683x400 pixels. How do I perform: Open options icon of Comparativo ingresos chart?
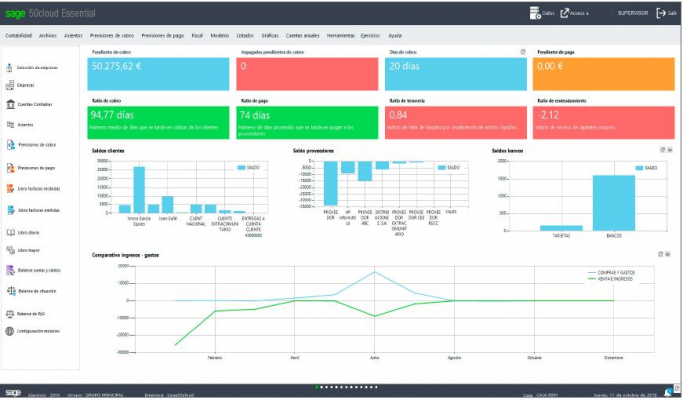(x=668, y=254)
